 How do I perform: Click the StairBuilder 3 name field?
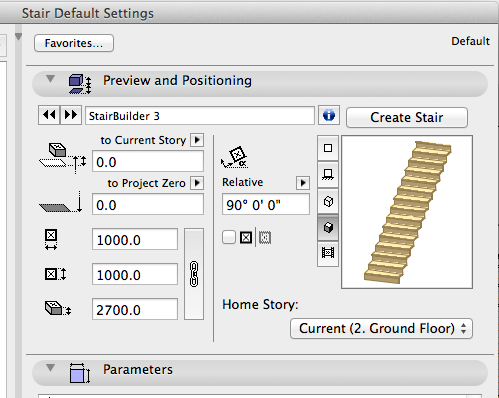coord(200,116)
